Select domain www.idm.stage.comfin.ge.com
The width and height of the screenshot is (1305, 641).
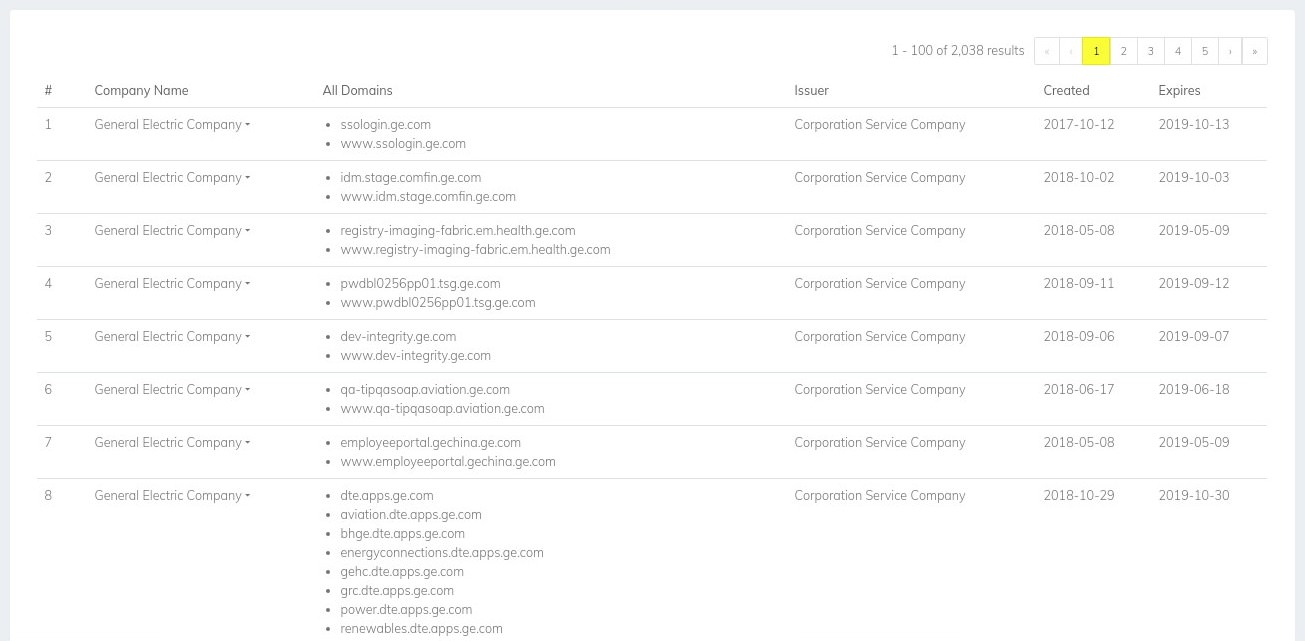[x=428, y=197]
